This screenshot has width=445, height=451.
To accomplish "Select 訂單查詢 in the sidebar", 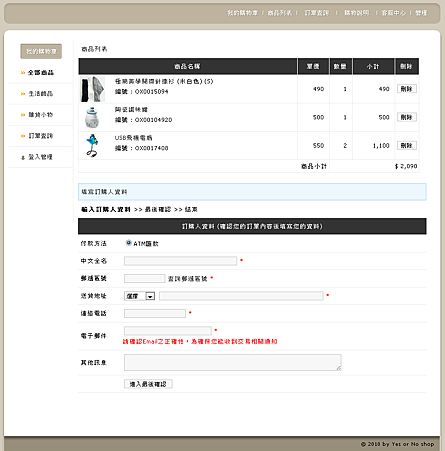I will tap(41, 136).
